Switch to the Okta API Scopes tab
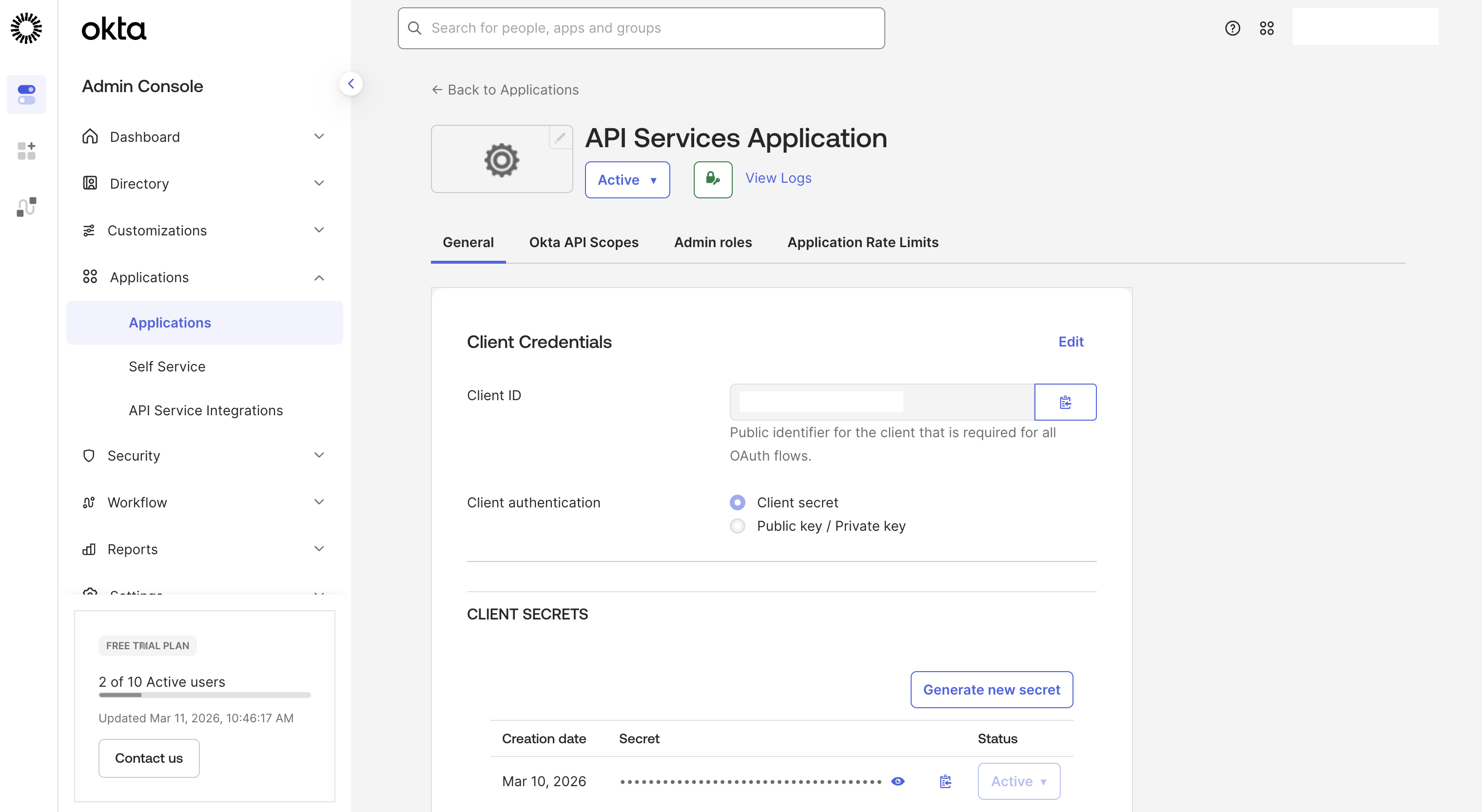1482x812 pixels. coord(584,242)
